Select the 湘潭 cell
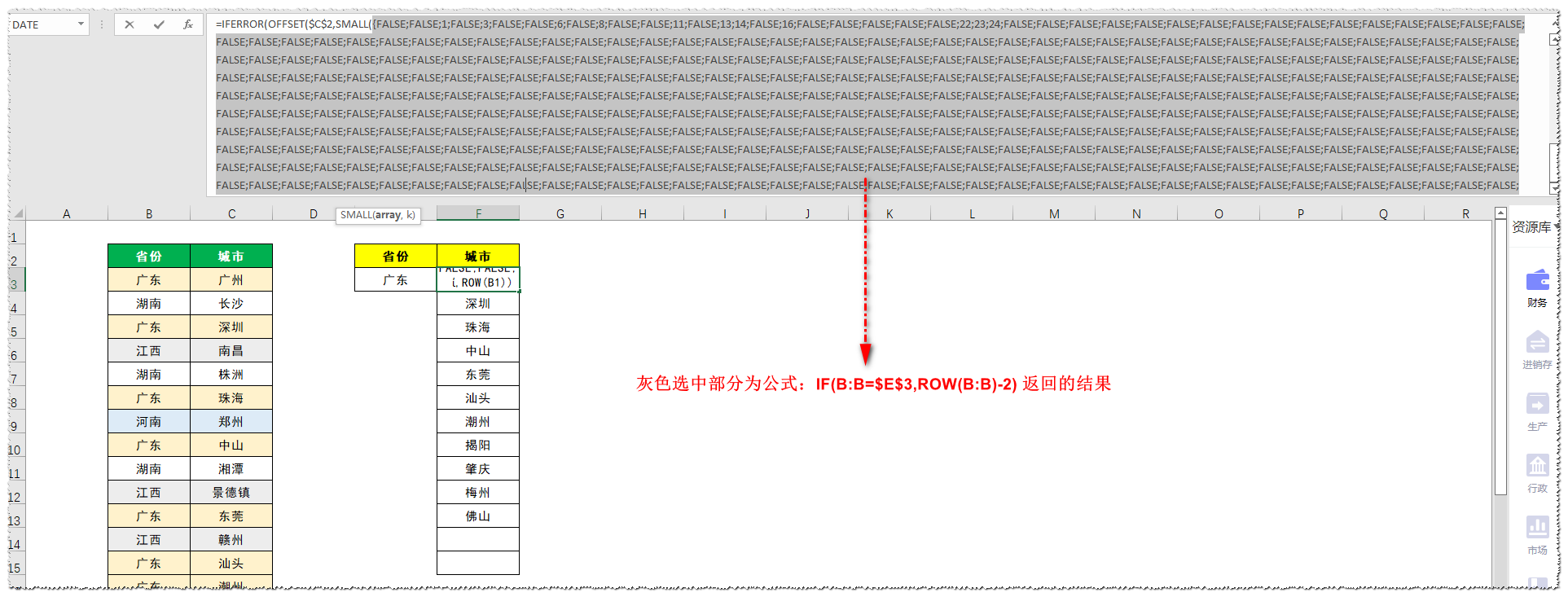The width and height of the screenshot is (1568, 597). (x=231, y=468)
